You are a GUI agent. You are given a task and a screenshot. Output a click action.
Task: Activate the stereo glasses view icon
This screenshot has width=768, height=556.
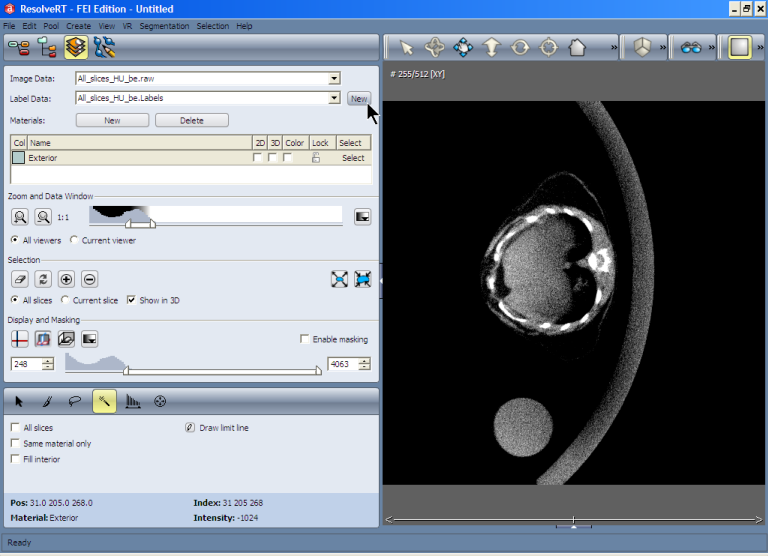point(691,47)
